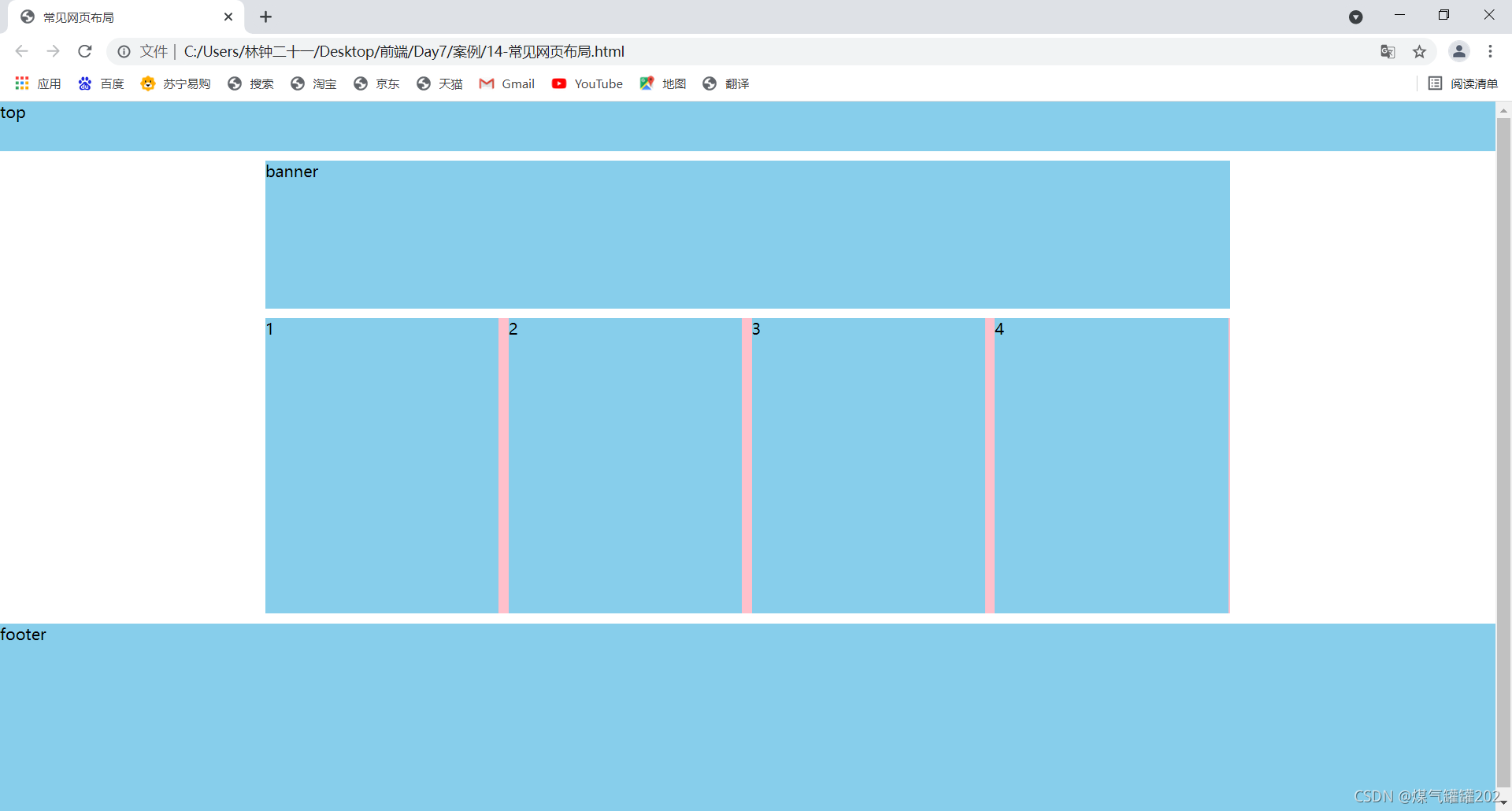This screenshot has width=1512, height=811.
Task: Reload the page with the refresh icon
Action: click(85, 51)
